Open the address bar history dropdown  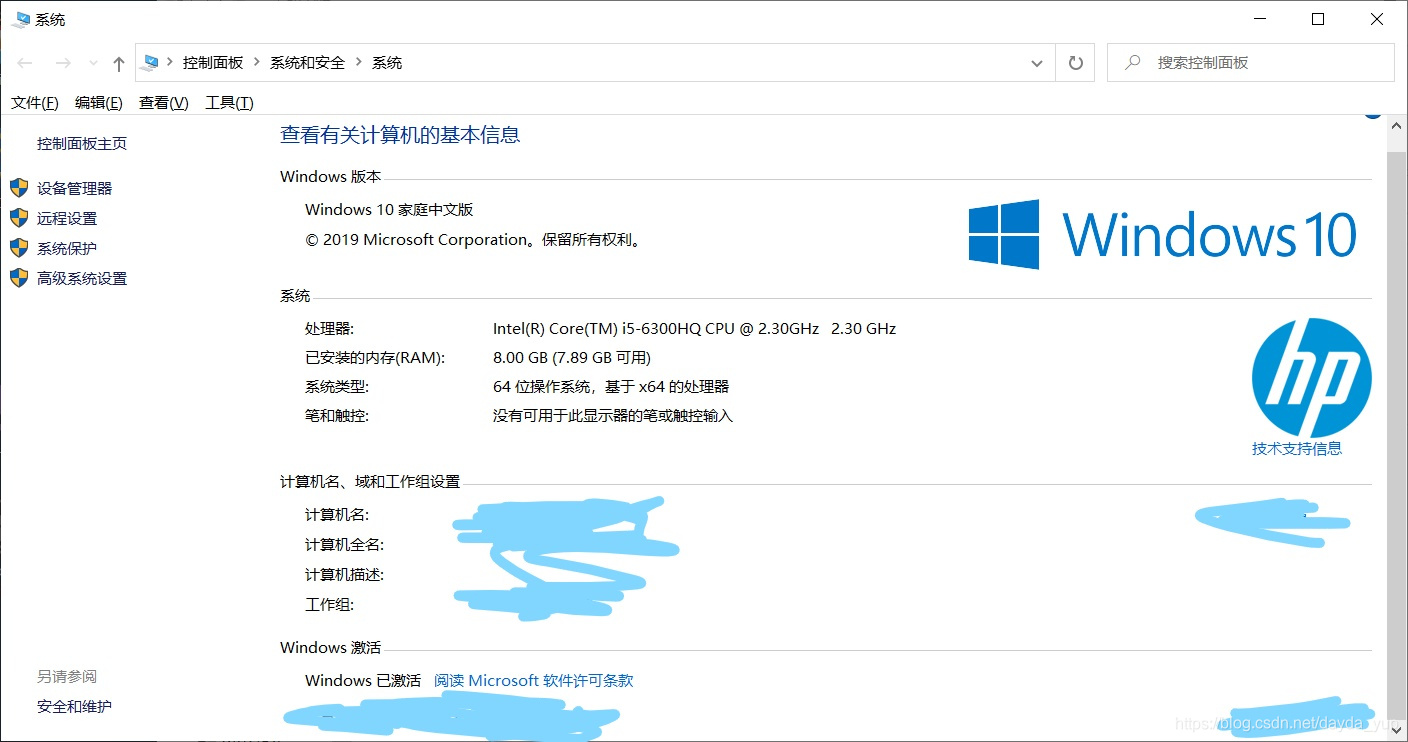(x=1037, y=63)
